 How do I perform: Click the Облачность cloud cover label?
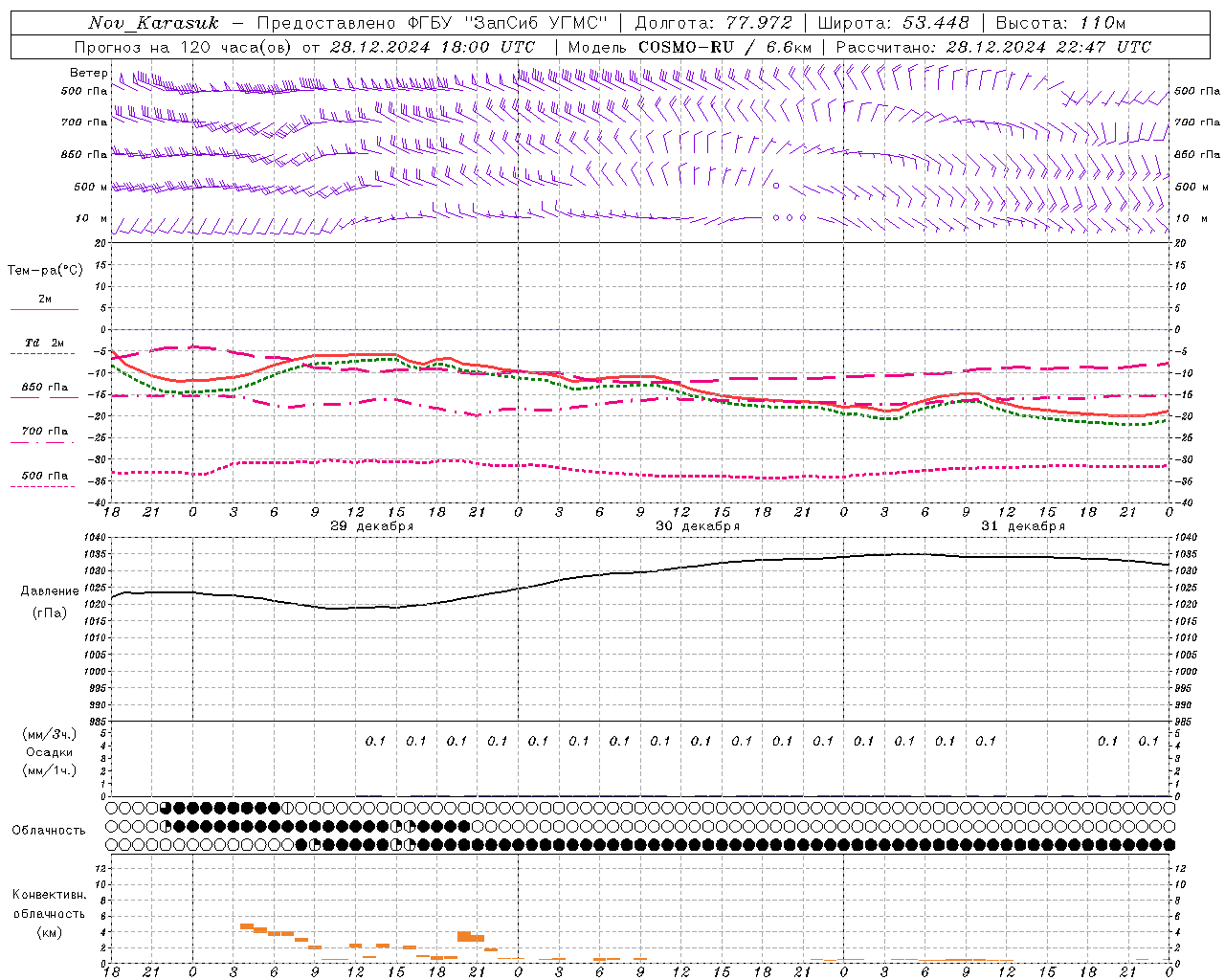(49, 831)
